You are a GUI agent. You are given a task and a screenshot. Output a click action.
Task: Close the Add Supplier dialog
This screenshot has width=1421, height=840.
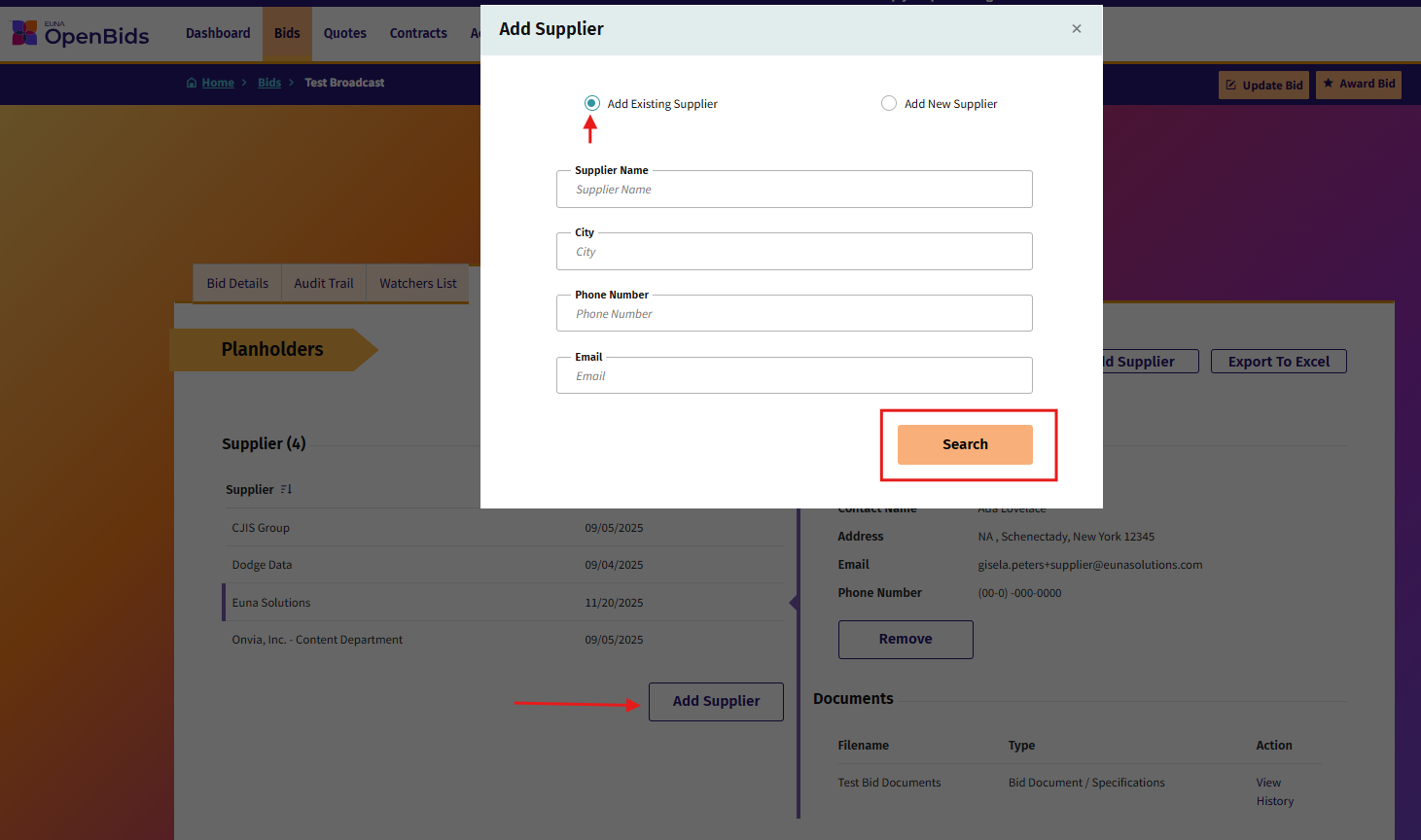pyautogui.click(x=1077, y=29)
